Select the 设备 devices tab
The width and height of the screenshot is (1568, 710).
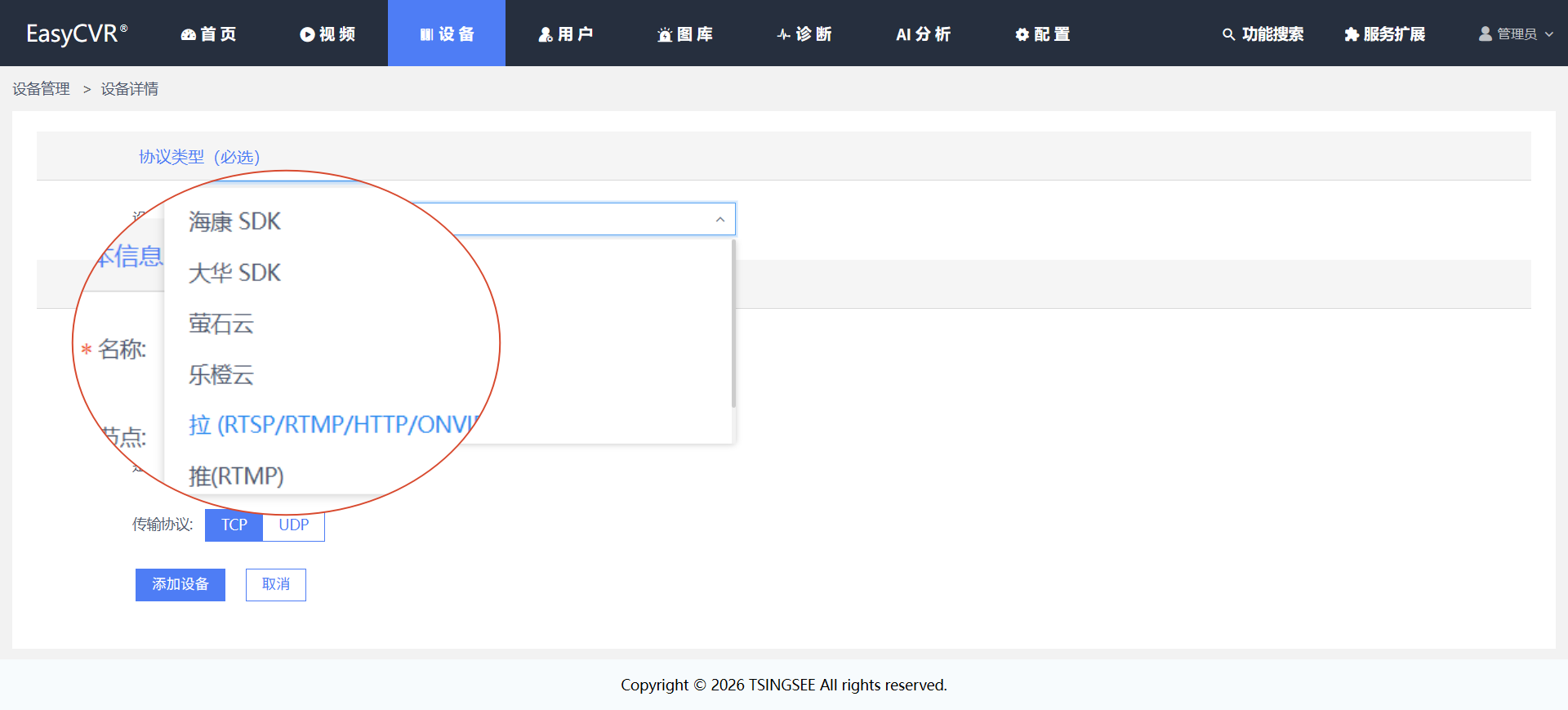pos(447,33)
